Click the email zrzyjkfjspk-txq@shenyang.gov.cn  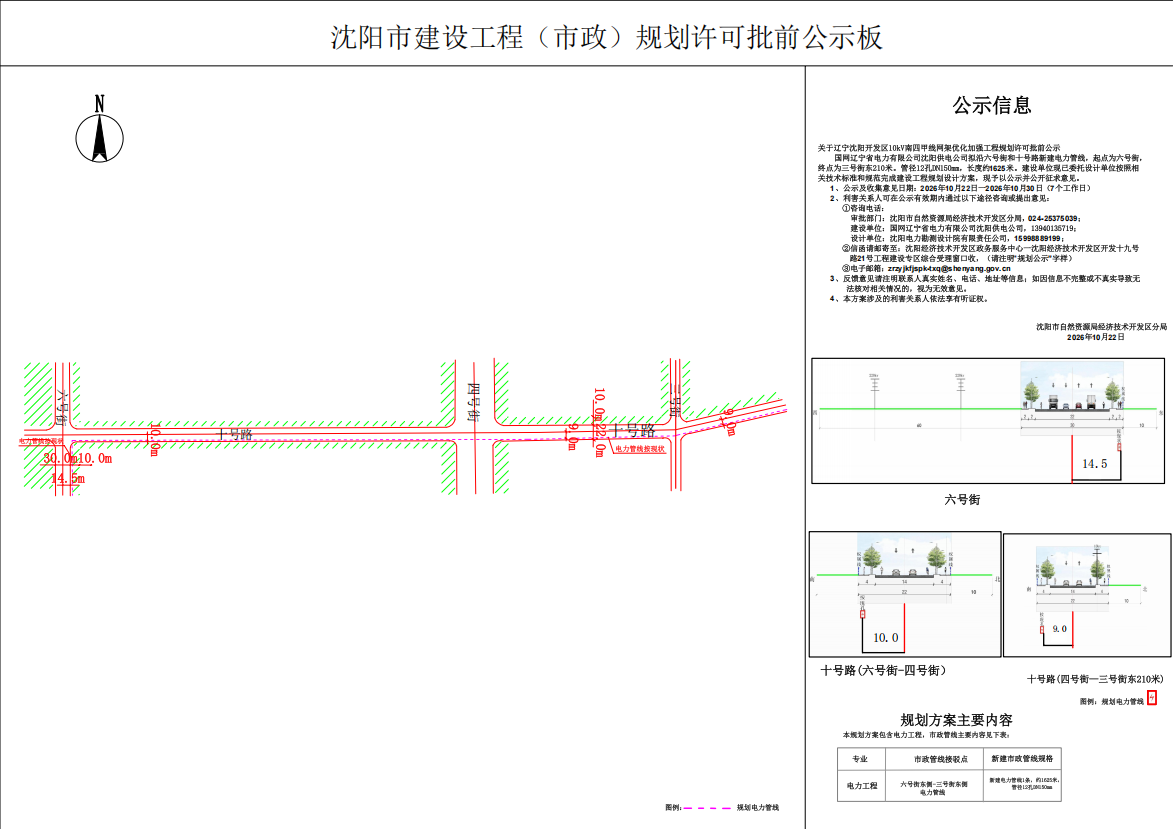(949, 268)
